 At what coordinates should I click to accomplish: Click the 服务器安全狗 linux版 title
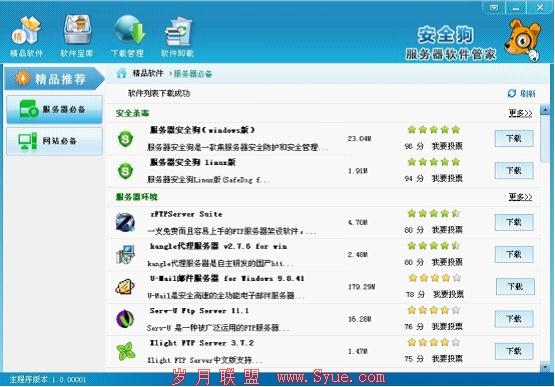pos(193,163)
